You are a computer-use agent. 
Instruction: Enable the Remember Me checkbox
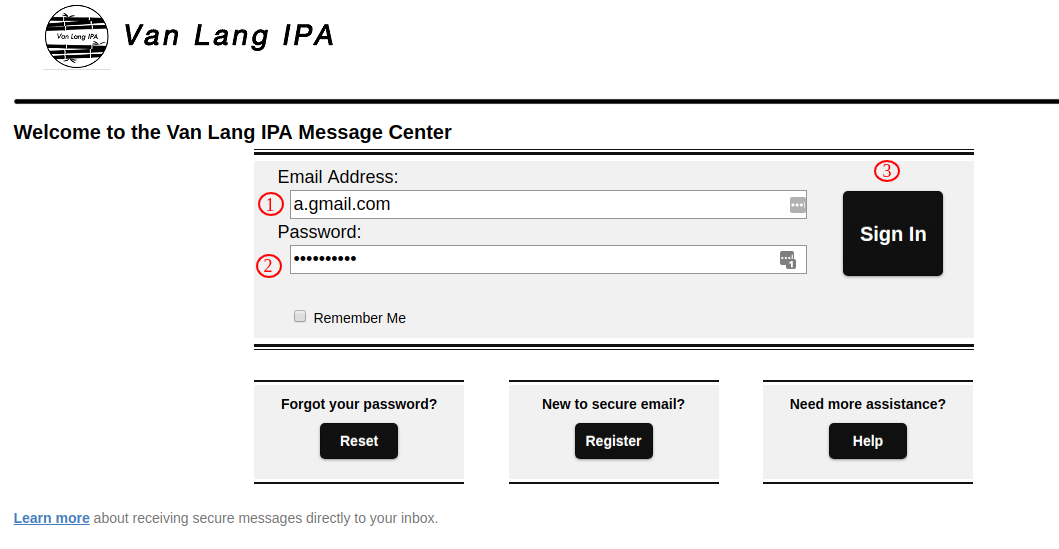(x=300, y=316)
